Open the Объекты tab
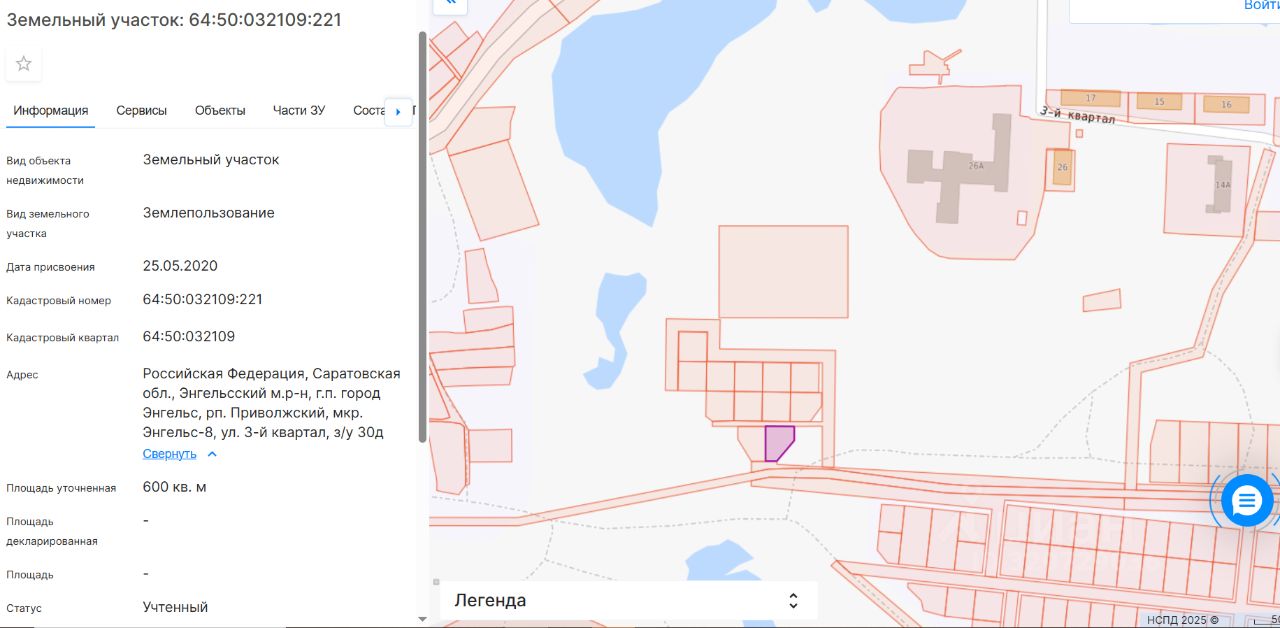The image size is (1280, 628). point(220,111)
